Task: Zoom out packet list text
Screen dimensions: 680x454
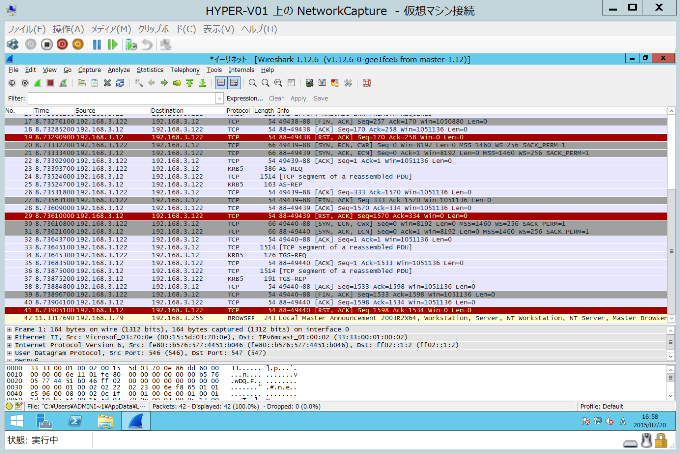Action: pos(265,83)
